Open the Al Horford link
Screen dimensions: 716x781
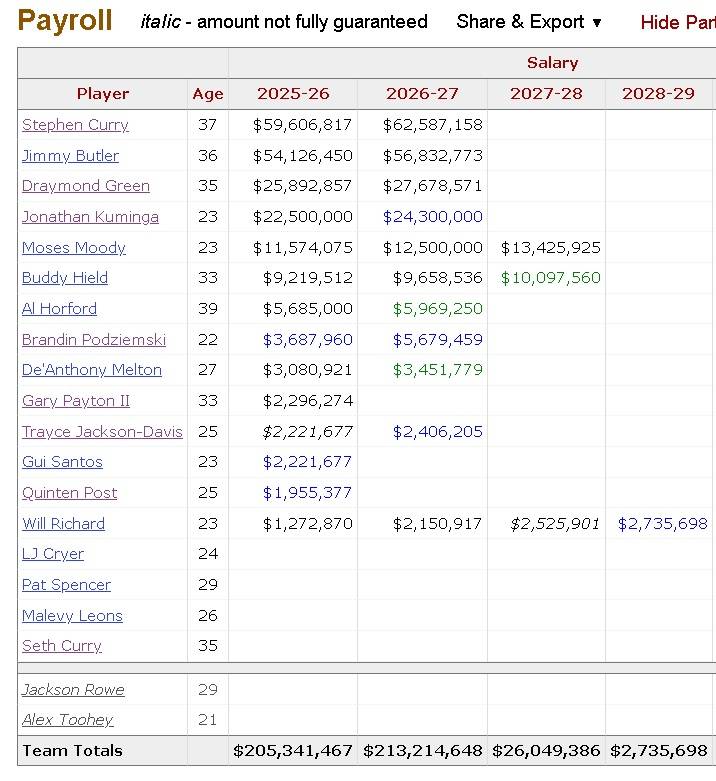[x=59, y=309]
